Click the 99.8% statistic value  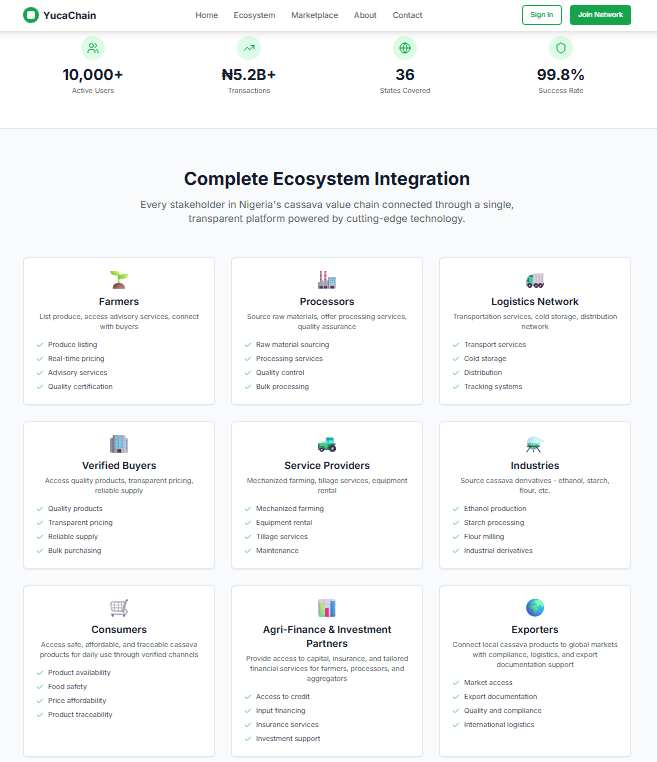click(561, 75)
